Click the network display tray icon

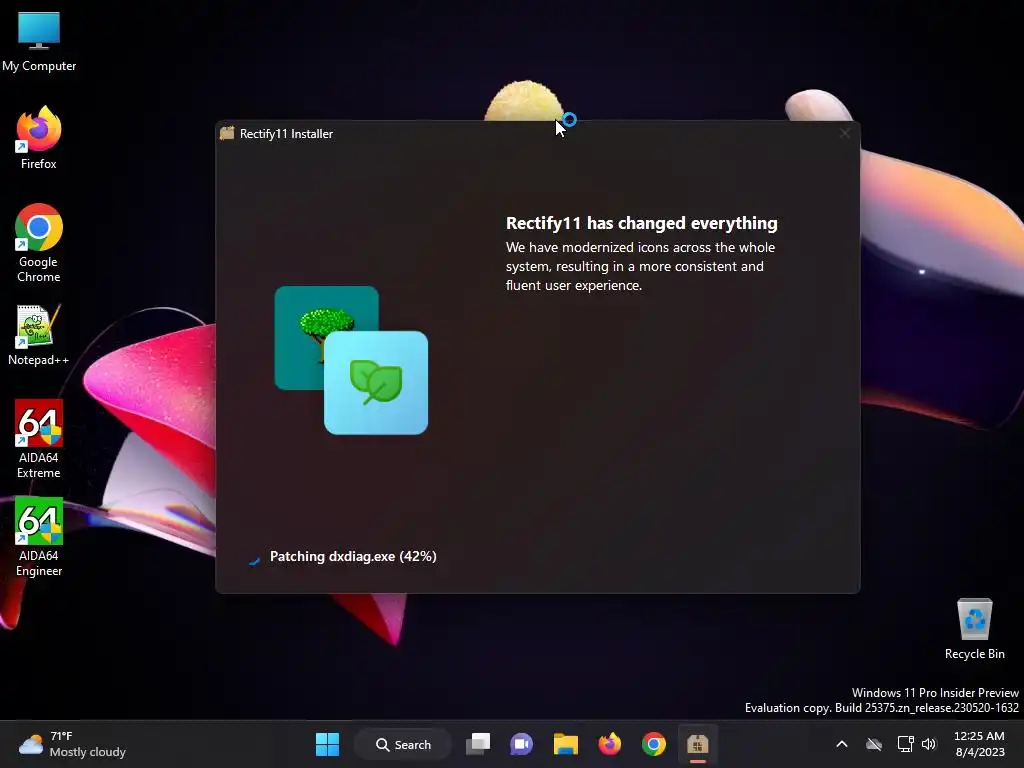tap(905, 744)
